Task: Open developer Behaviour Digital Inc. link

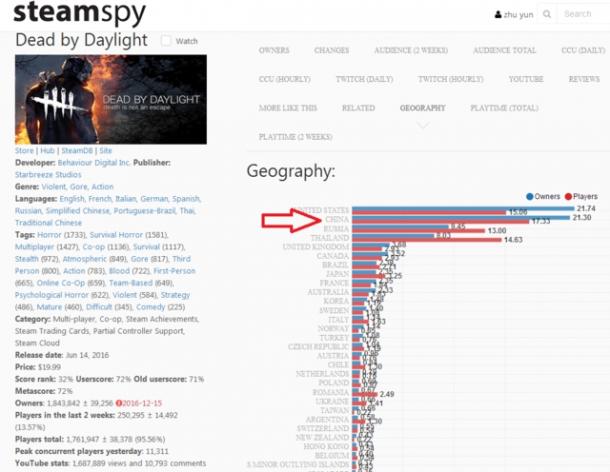Action: (94, 163)
